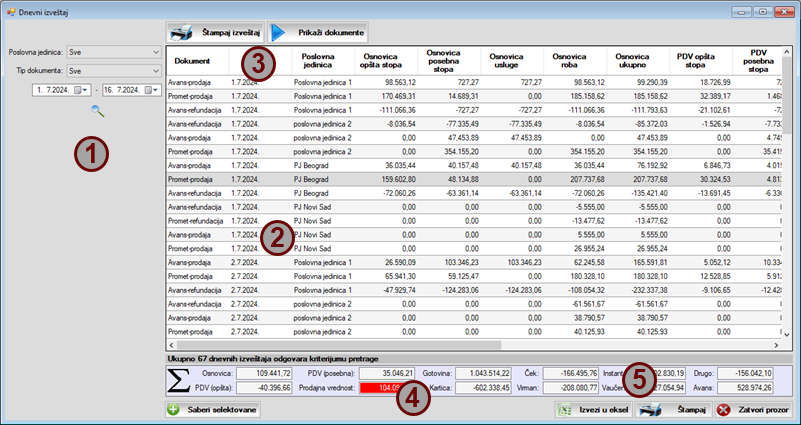Click the PDV (opšta) total field

(x=264, y=388)
